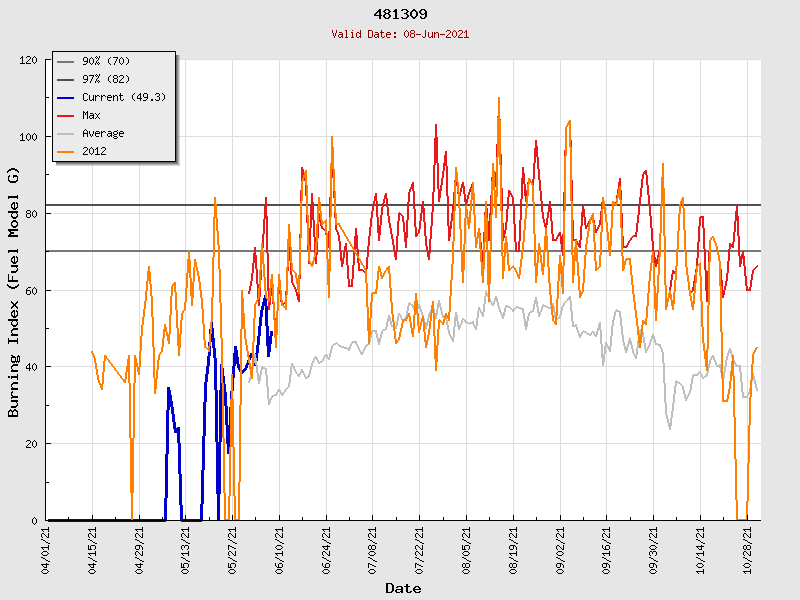The width and height of the screenshot is (800, 600).
Task: Click the 60 value on the y-axis
Action: [x=31, y=291]
